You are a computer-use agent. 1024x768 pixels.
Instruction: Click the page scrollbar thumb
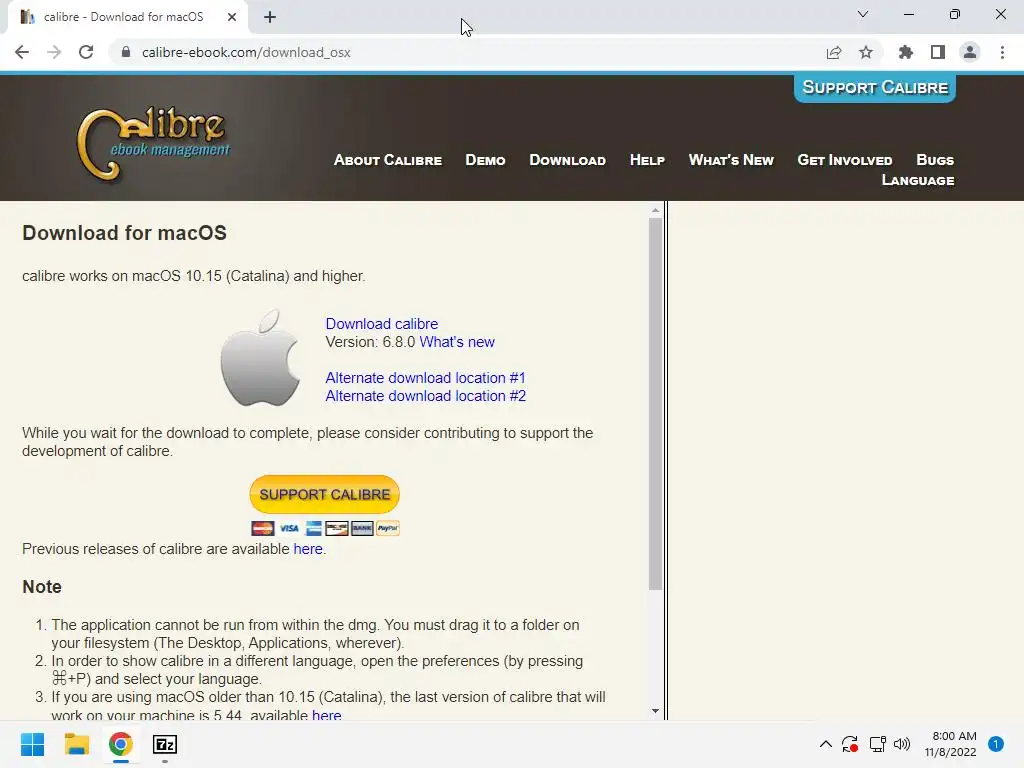pyautogui.click(x=656, y=404)
